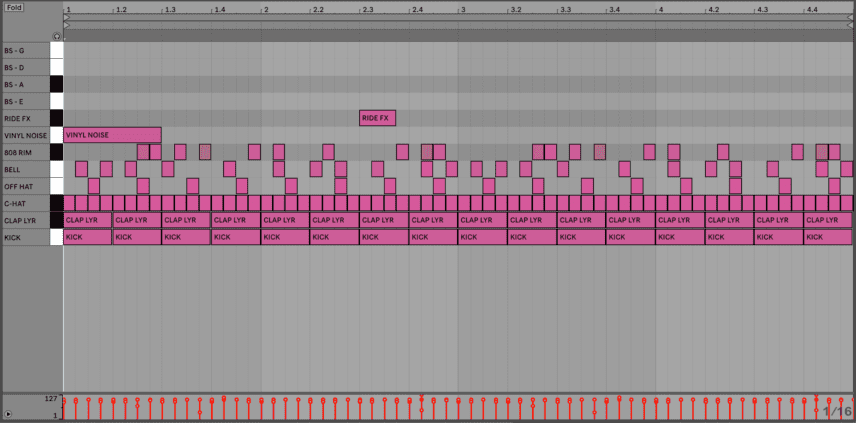Enable the headphone note preview icon

(57, 36)
